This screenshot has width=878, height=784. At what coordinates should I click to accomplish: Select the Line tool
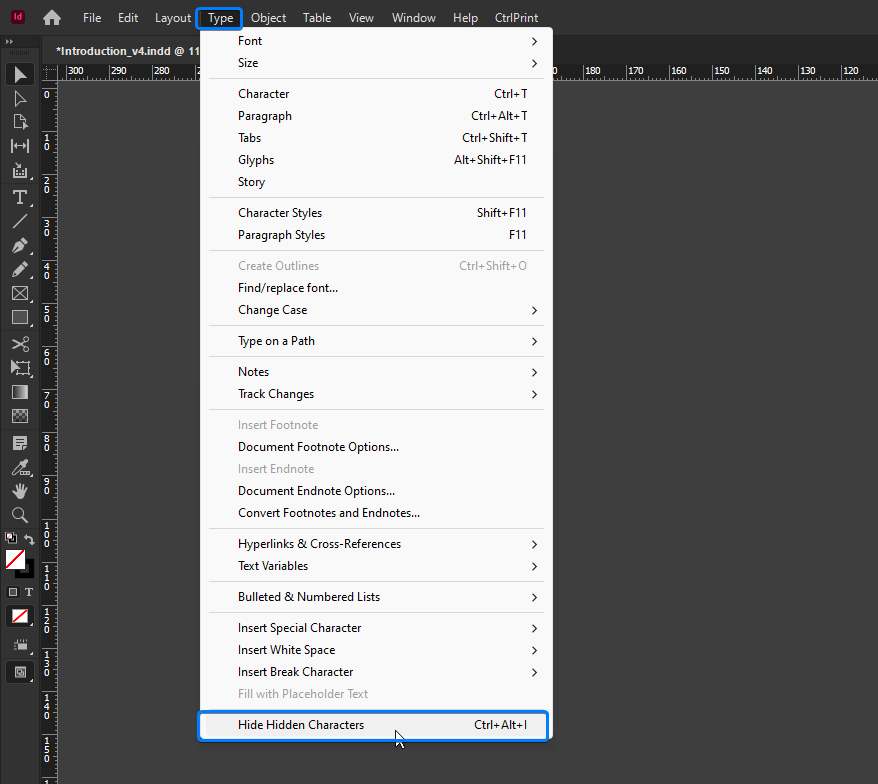(20, 221)
